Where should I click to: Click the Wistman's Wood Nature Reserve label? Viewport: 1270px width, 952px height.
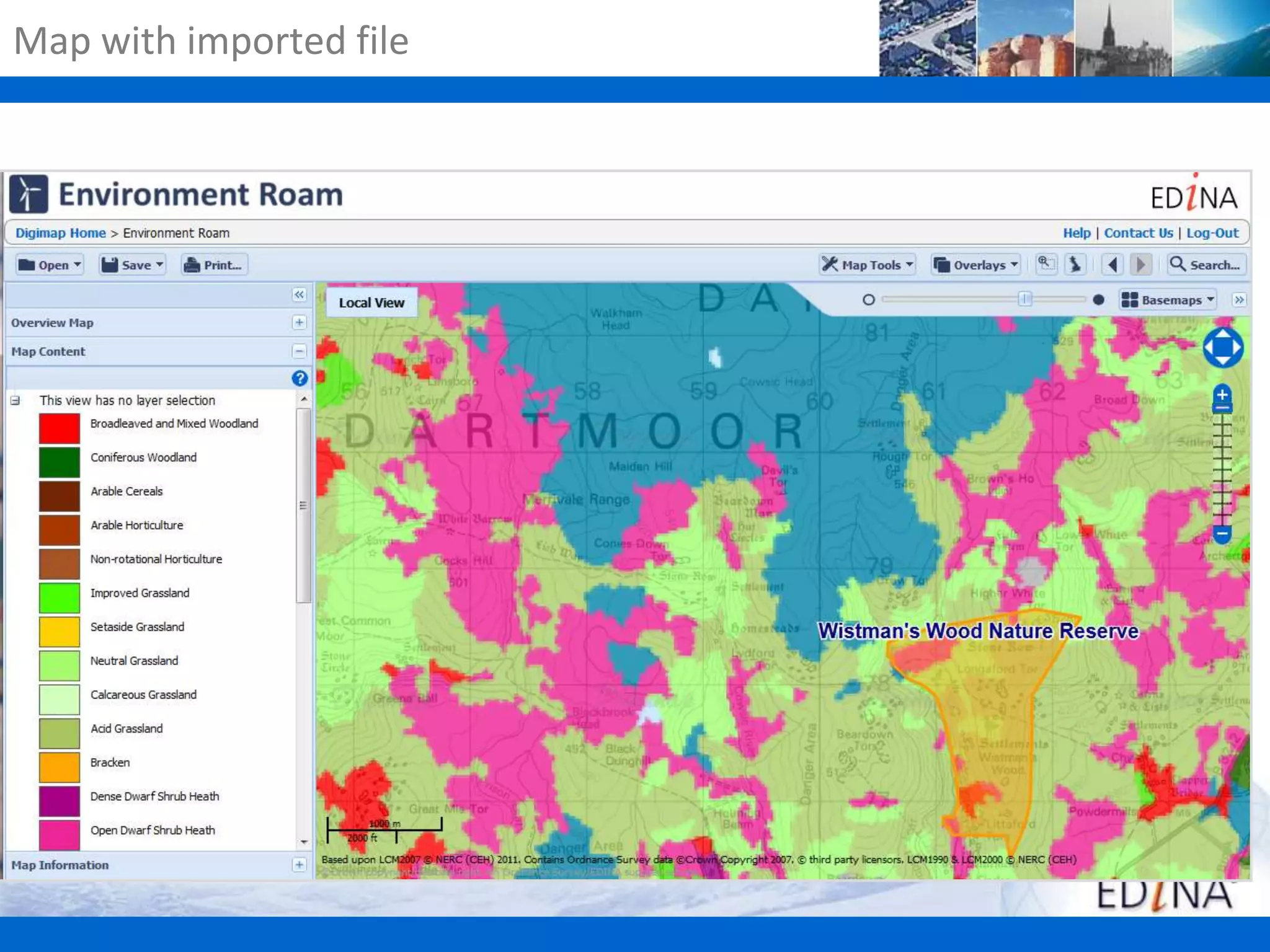pyautogui.click(x=978, y=631)
